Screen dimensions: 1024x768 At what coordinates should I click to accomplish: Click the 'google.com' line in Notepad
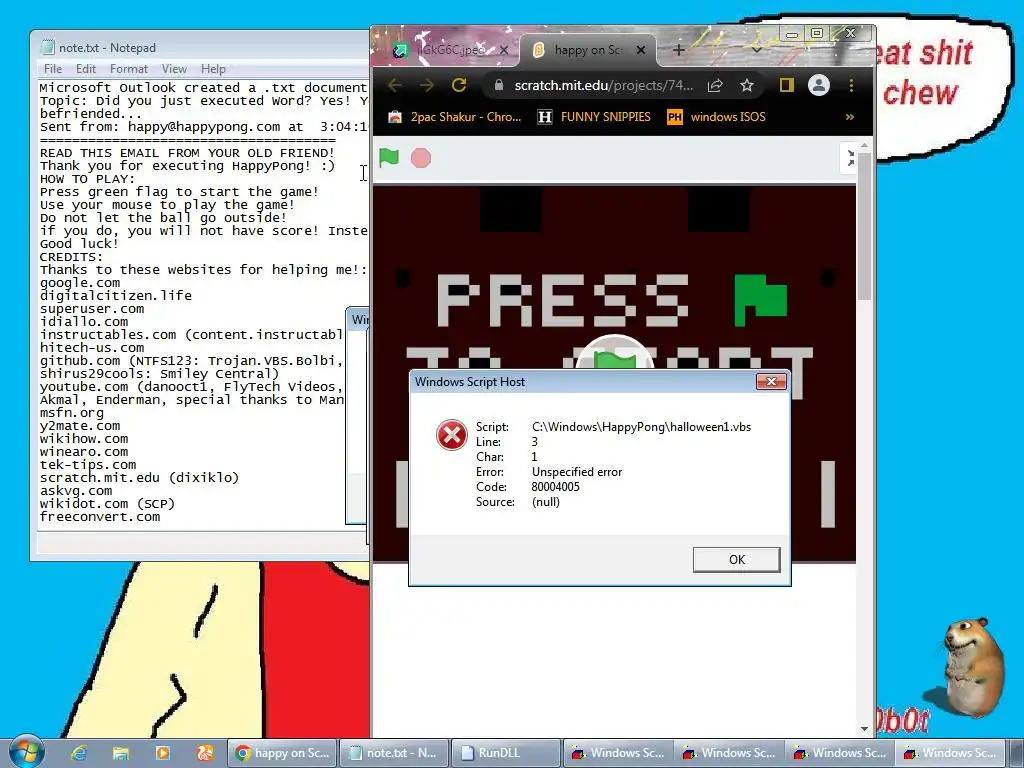[80, 283]
